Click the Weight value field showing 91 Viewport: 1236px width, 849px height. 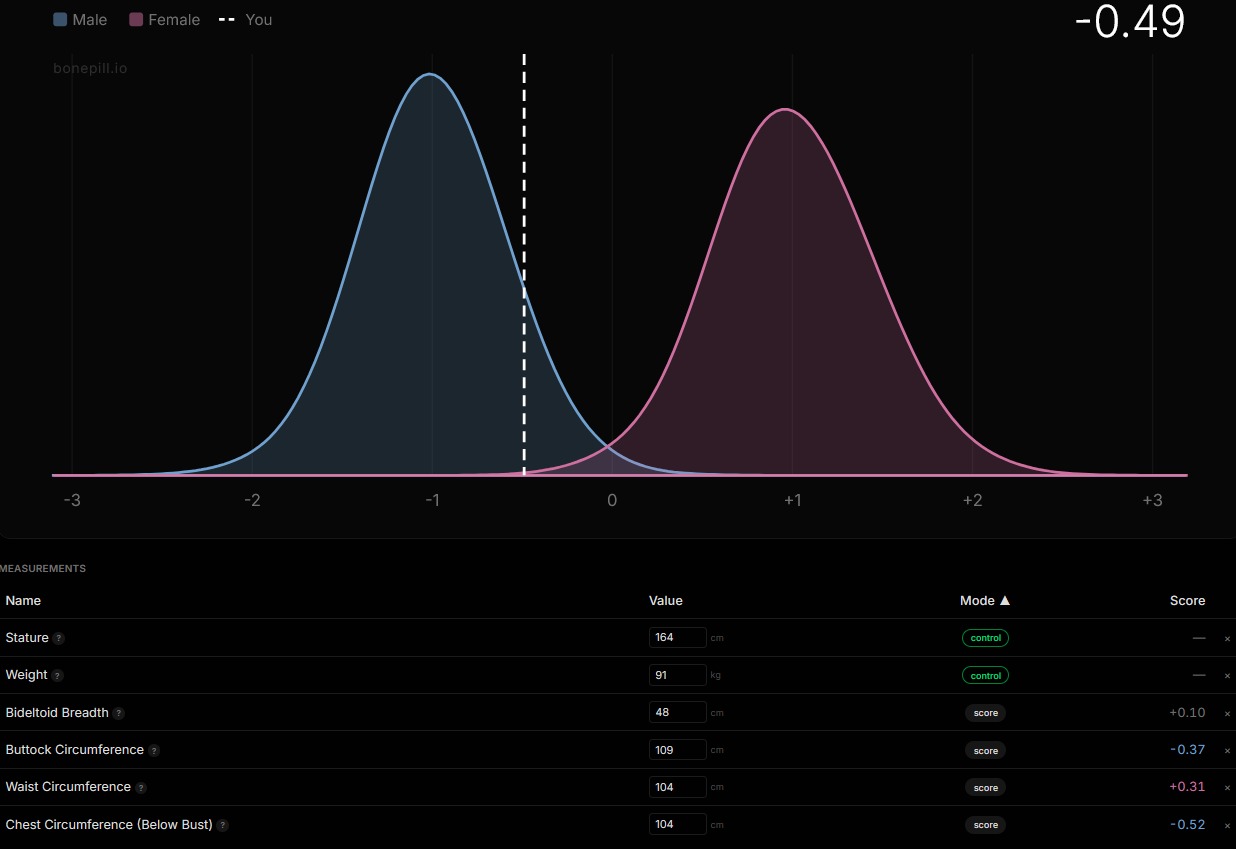(678, 675)
